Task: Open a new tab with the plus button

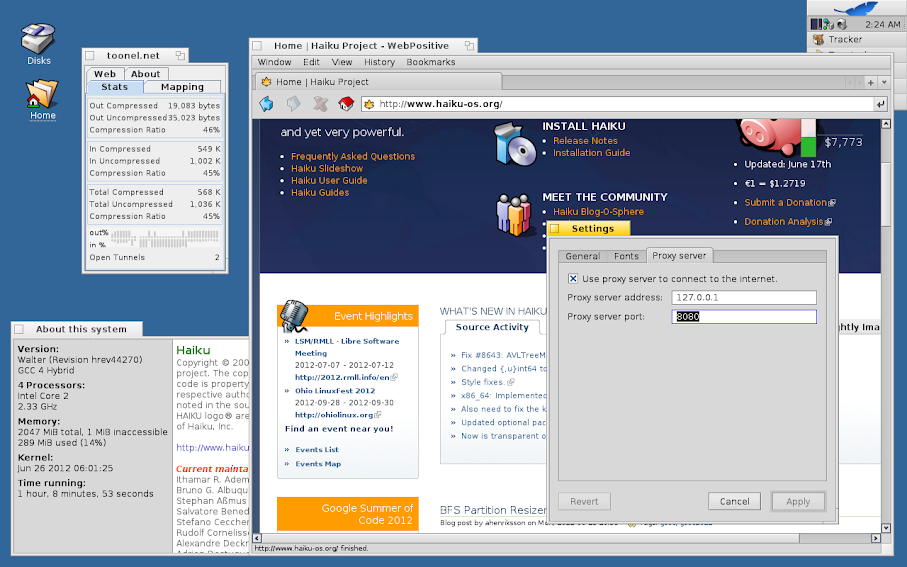Action: point(870,83)
